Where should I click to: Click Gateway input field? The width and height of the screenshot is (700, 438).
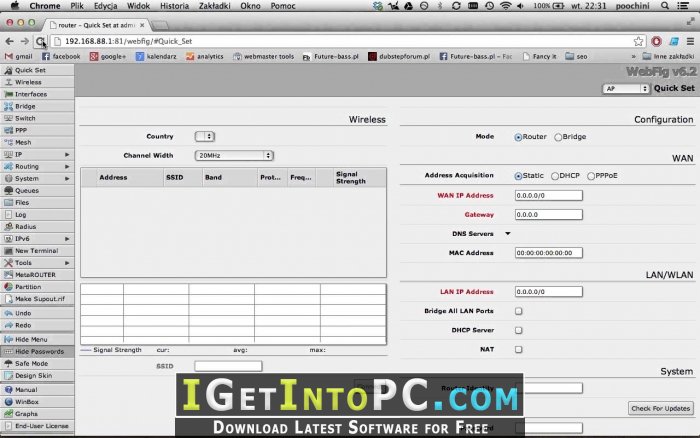coord(549,214)
